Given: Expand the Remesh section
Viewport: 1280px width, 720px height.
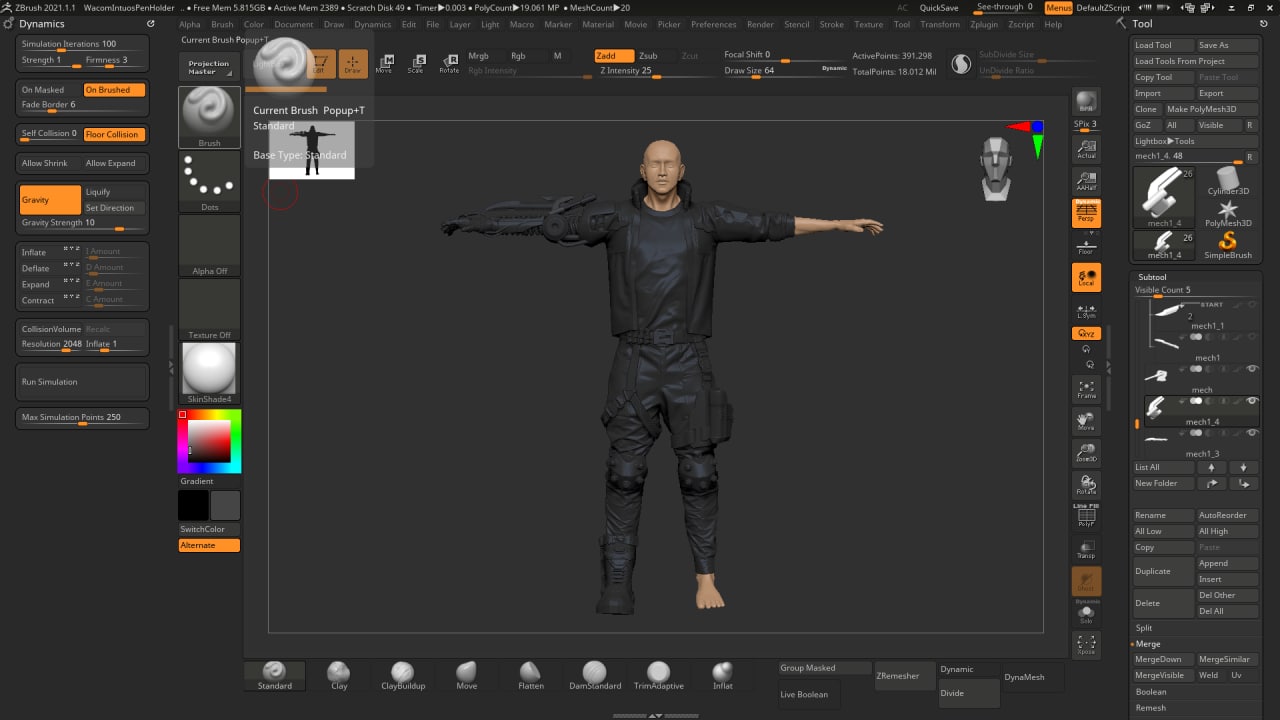Looking at the screenshot, I should 1150,708.
